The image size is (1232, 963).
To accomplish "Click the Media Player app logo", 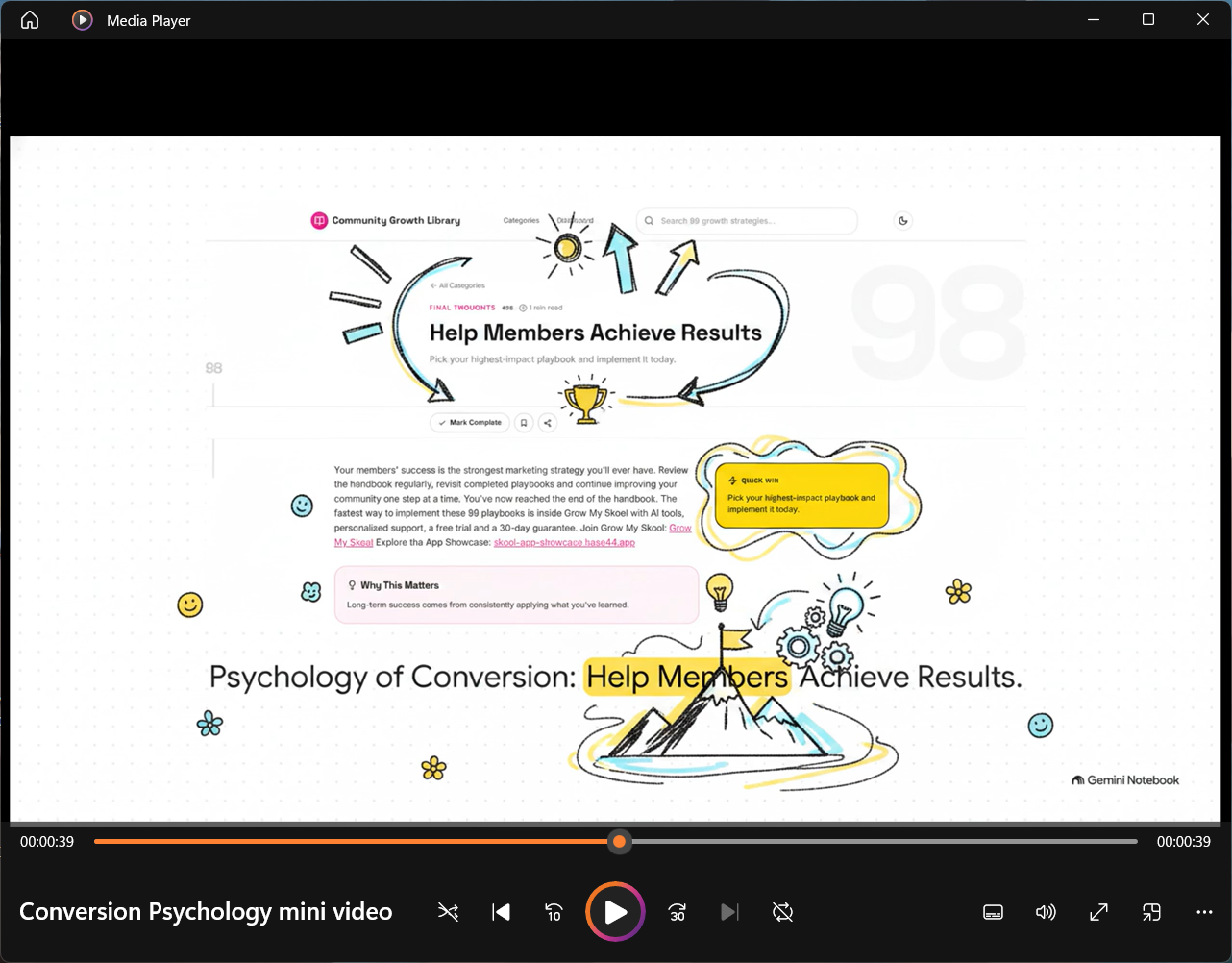I will [x=83, y=20].
